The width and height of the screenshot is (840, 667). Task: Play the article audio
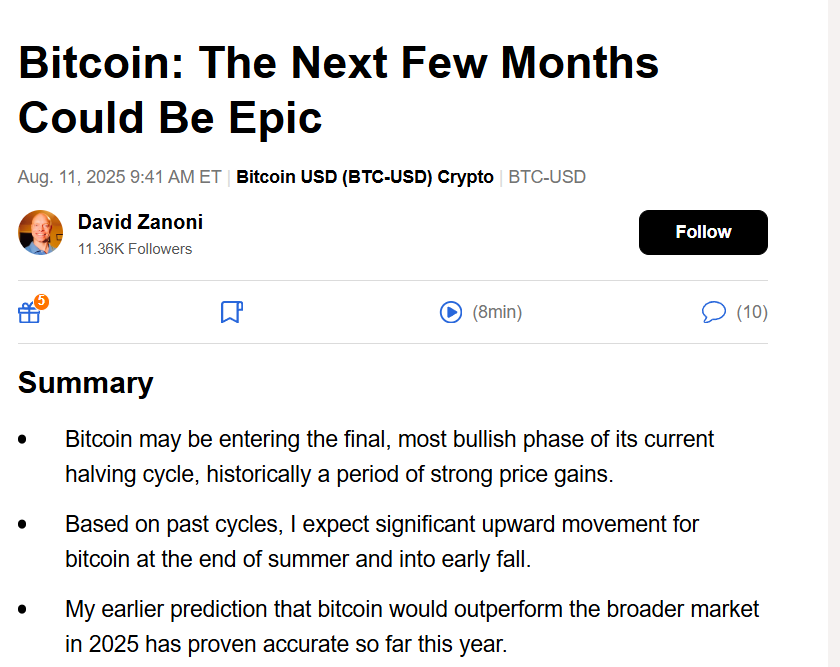click(451, 312)
